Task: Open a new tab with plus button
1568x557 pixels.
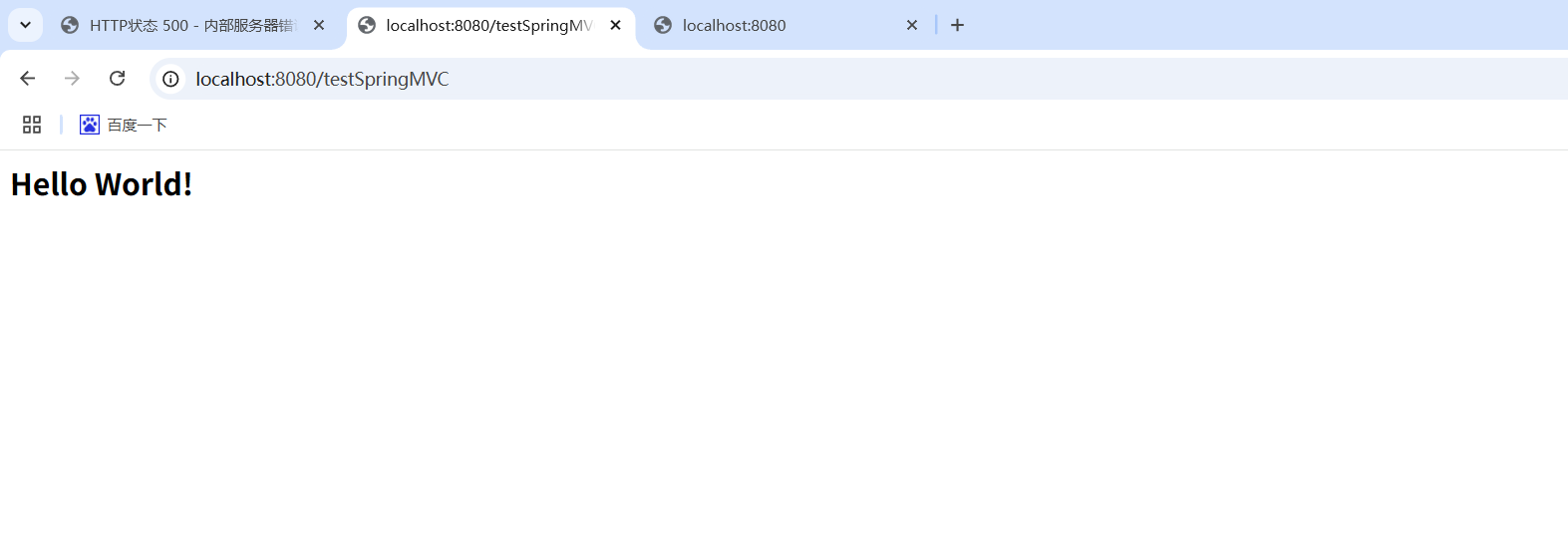Action: tap(957, 25)
